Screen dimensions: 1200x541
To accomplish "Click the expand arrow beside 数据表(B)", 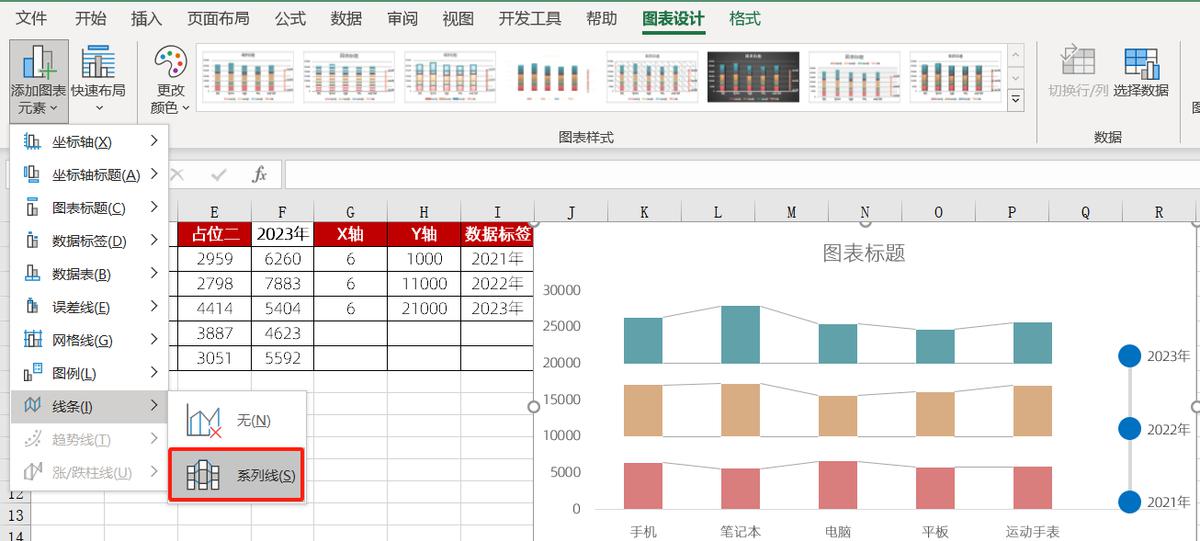I will [x=154, y=273].
